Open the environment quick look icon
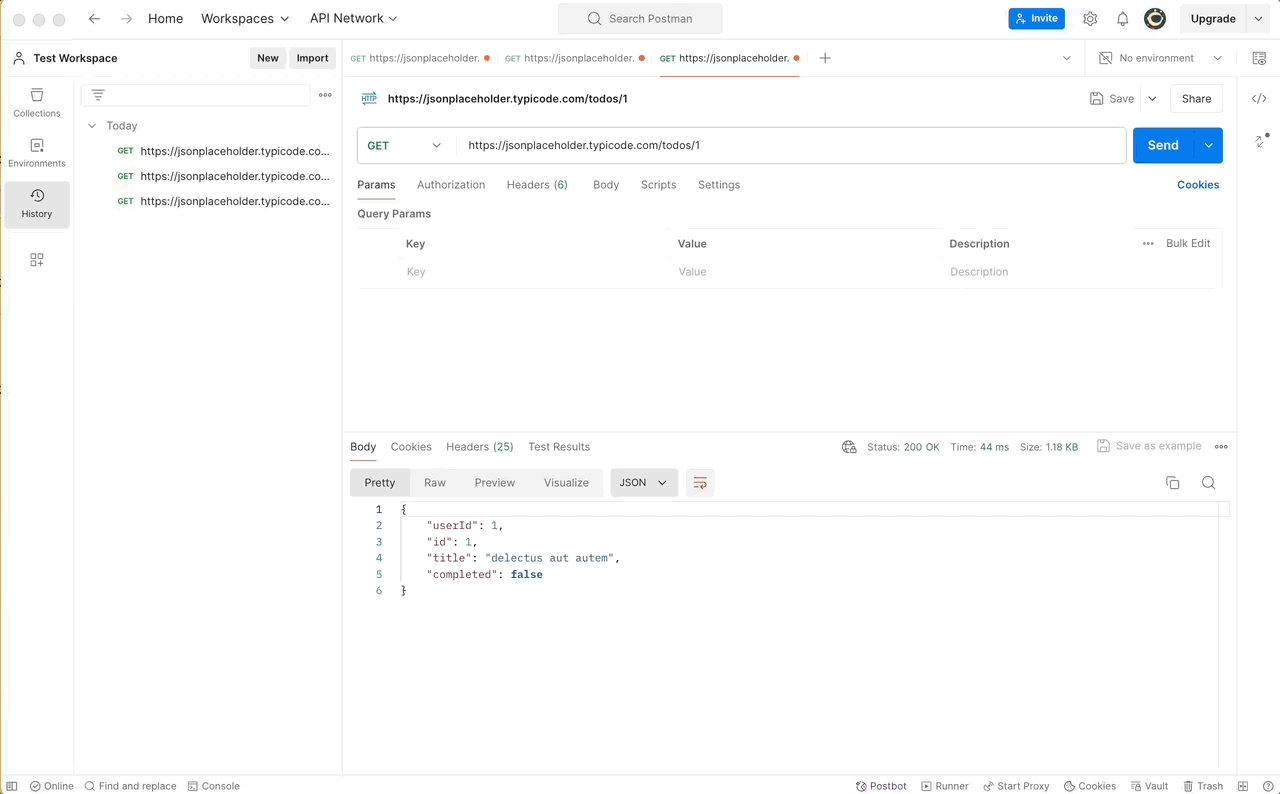The height and width of the screenshot is (794, 1280). pyautogui.click(x=1259, y=58)
